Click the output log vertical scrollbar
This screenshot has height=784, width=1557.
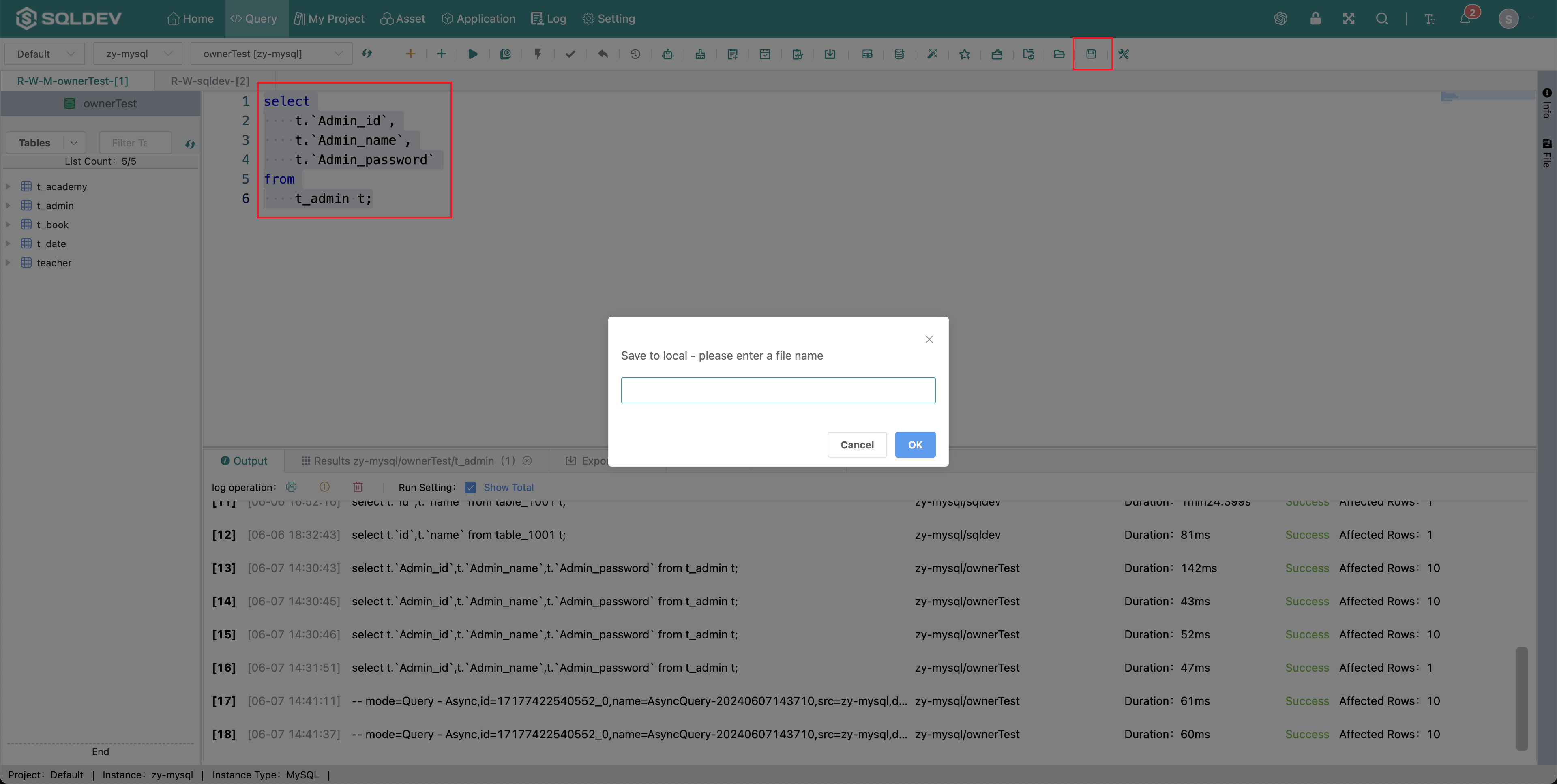pyautogui.click(x=1521, y=698)
